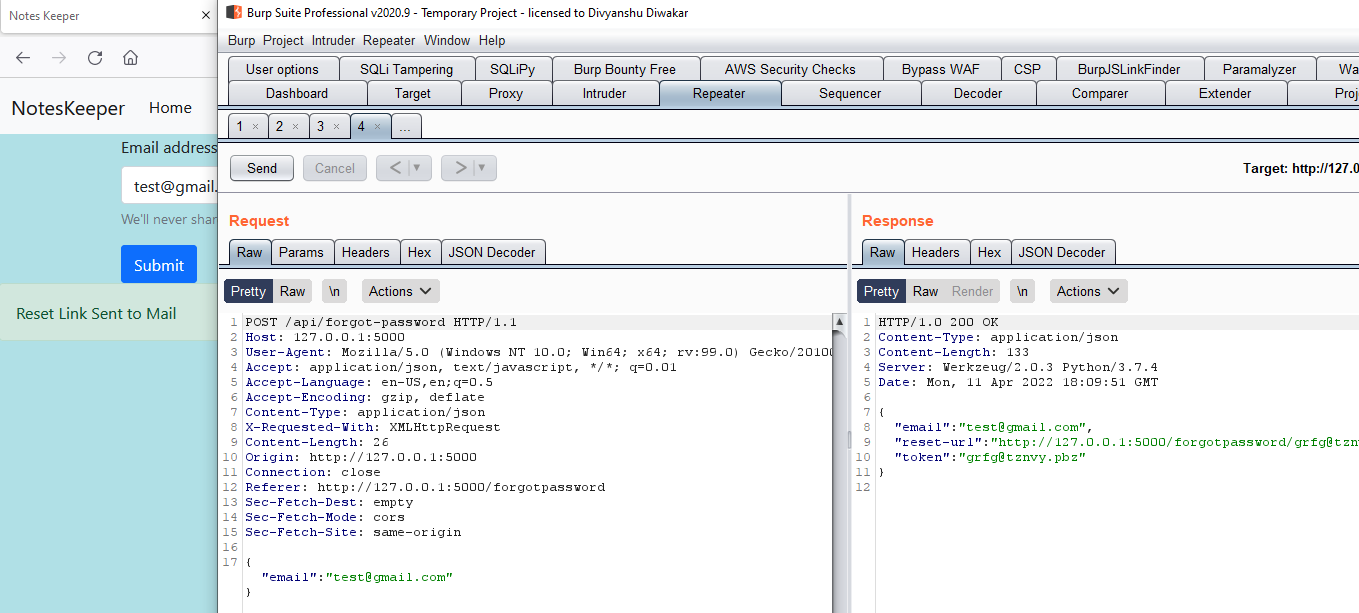Open the Request Hex tab
This screenshot has height=613, width=1359.
[x=420, y=252]
